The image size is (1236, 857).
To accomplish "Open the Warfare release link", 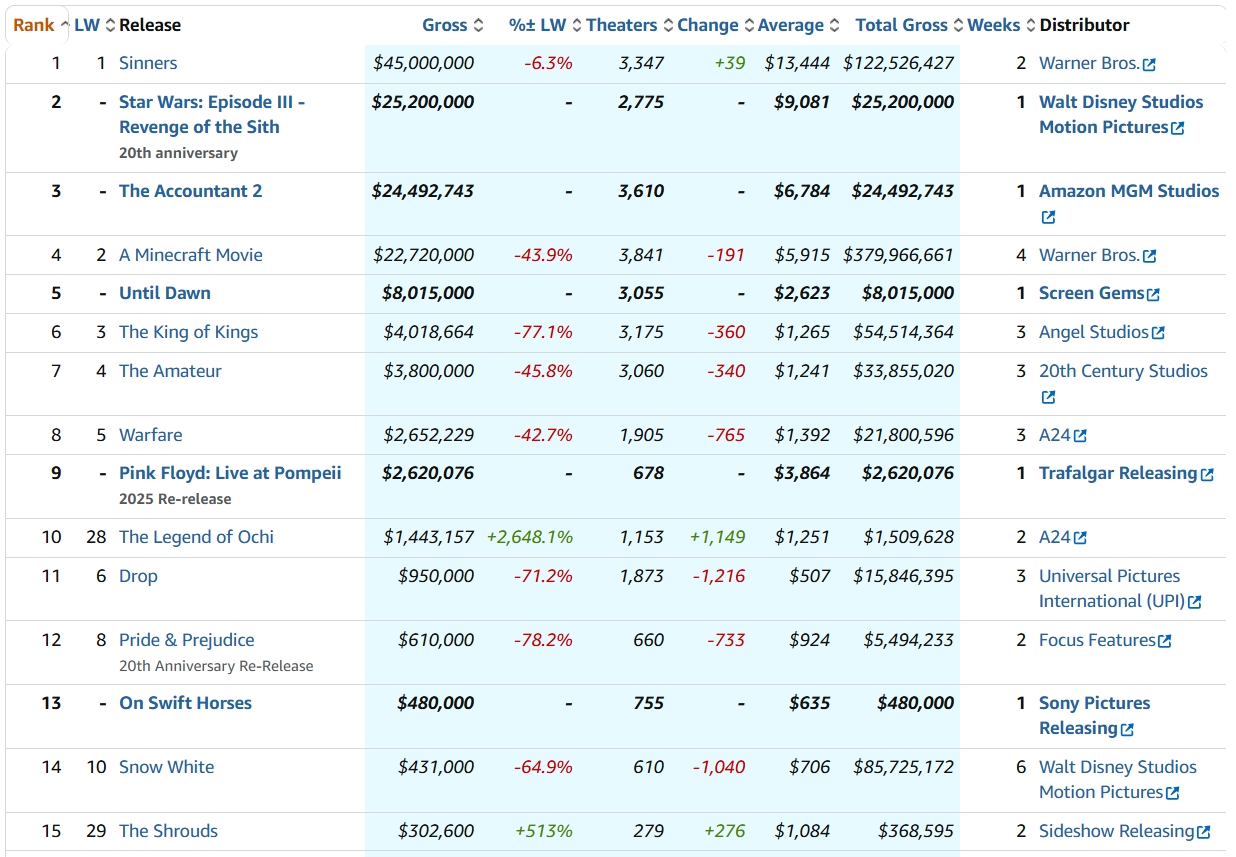I will coord(151,435).
